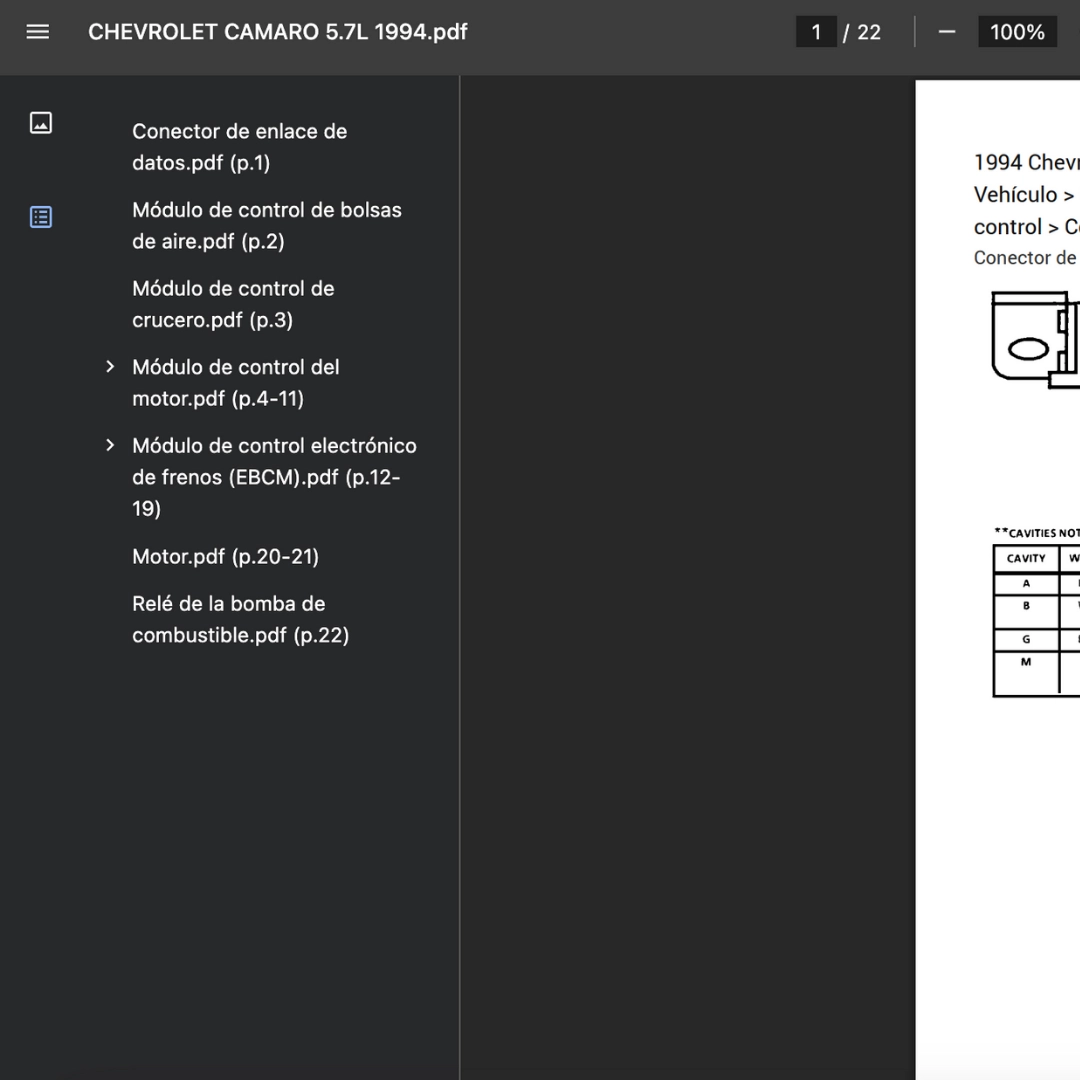Click the connector diagram image
Screen dimensions: 1080x1080
pos(1035,340)
